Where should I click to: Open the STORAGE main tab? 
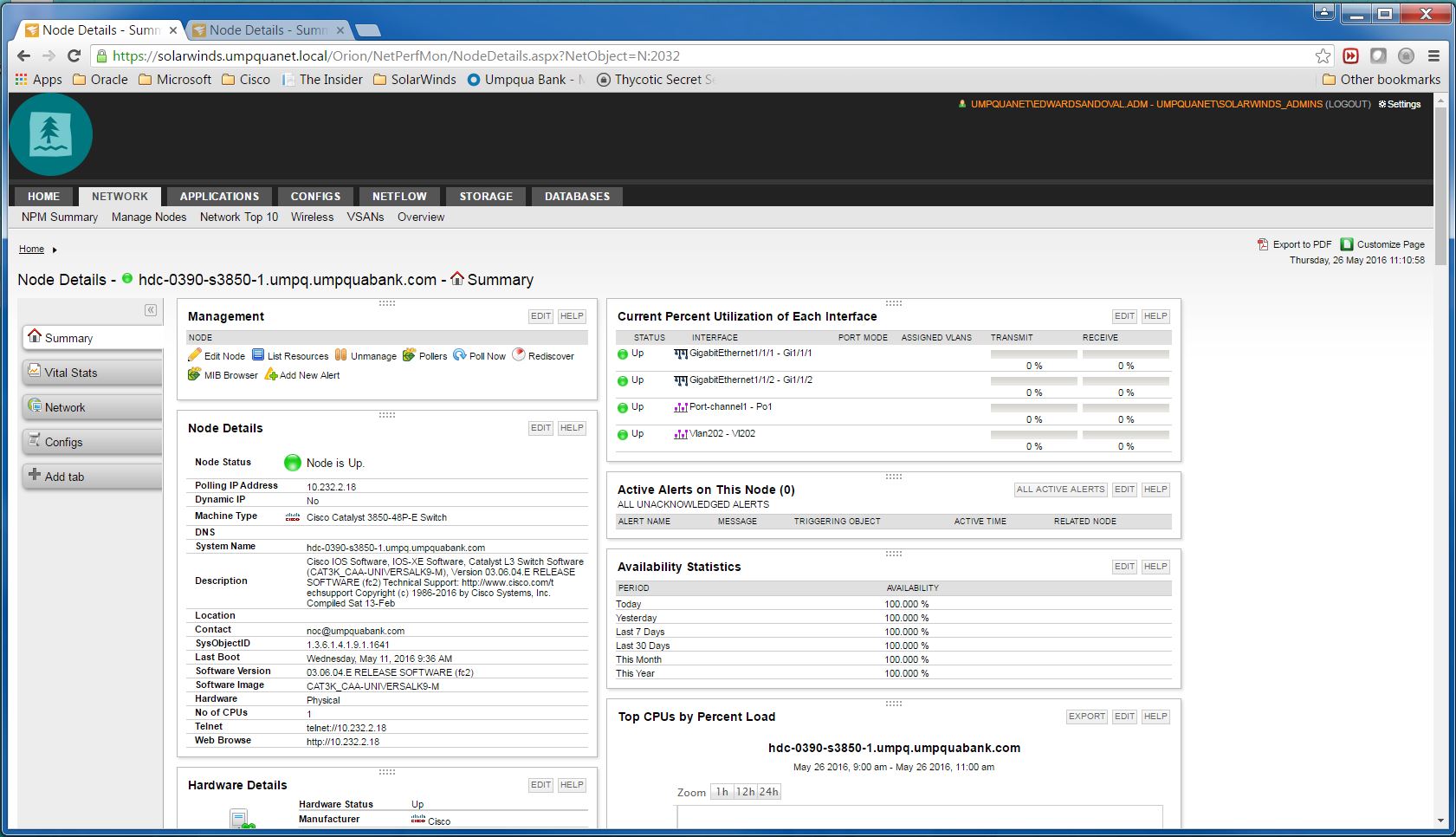(486, 197)
